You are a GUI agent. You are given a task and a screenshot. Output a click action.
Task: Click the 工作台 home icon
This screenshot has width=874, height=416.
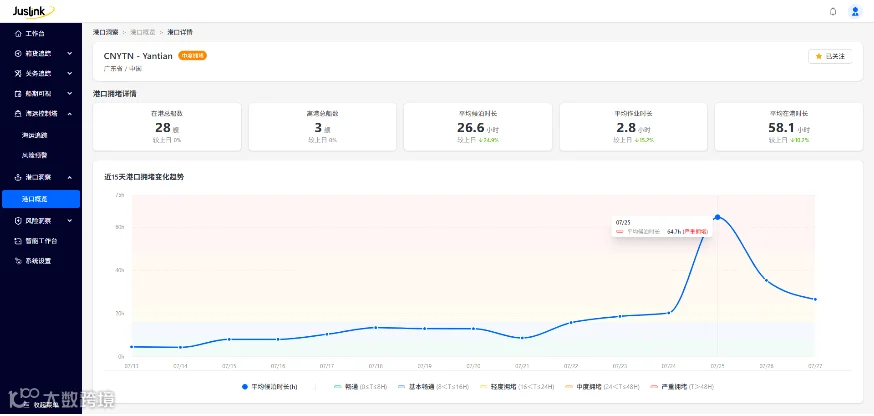pyautogui.click(x=18, y=33)
